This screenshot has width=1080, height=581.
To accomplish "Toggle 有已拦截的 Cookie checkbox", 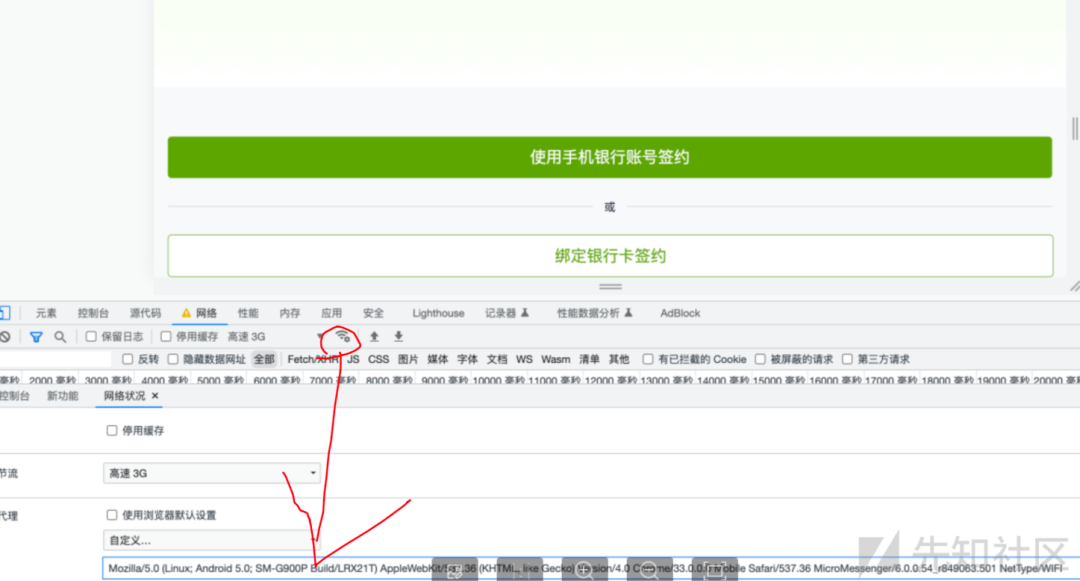I will 647,359.
